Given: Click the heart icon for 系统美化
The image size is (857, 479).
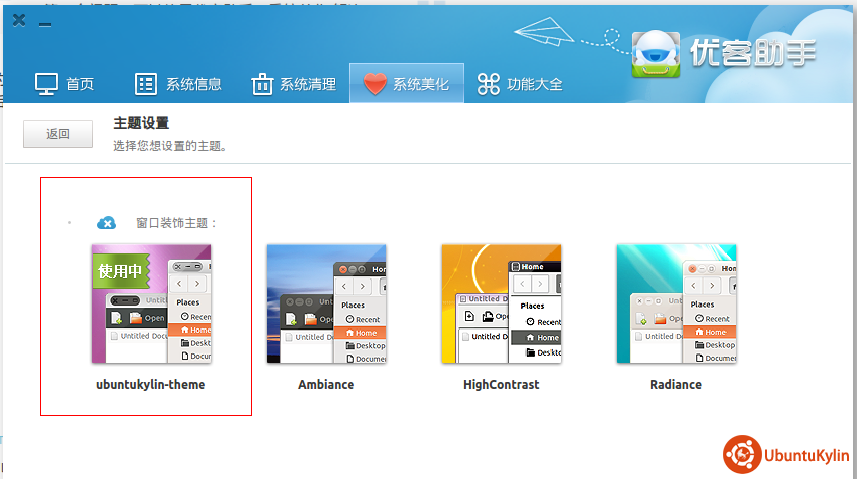Looking at the screenshot, I should tap(375, 84).
